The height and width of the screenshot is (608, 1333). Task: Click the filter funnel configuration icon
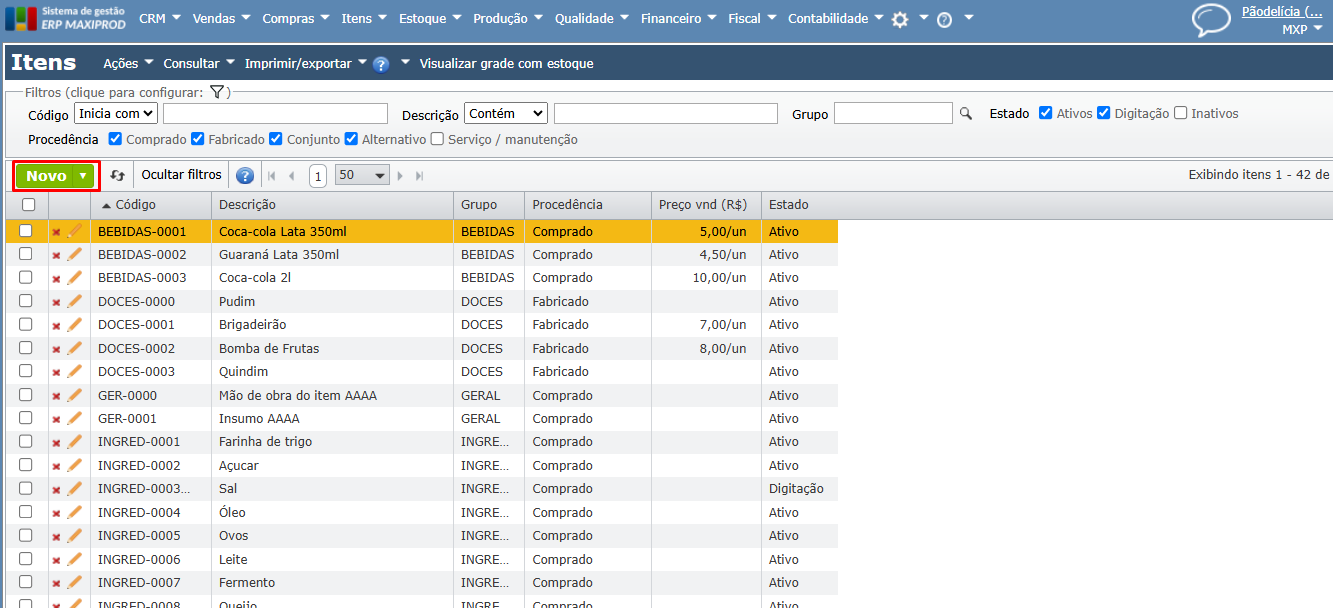(216, 92)
